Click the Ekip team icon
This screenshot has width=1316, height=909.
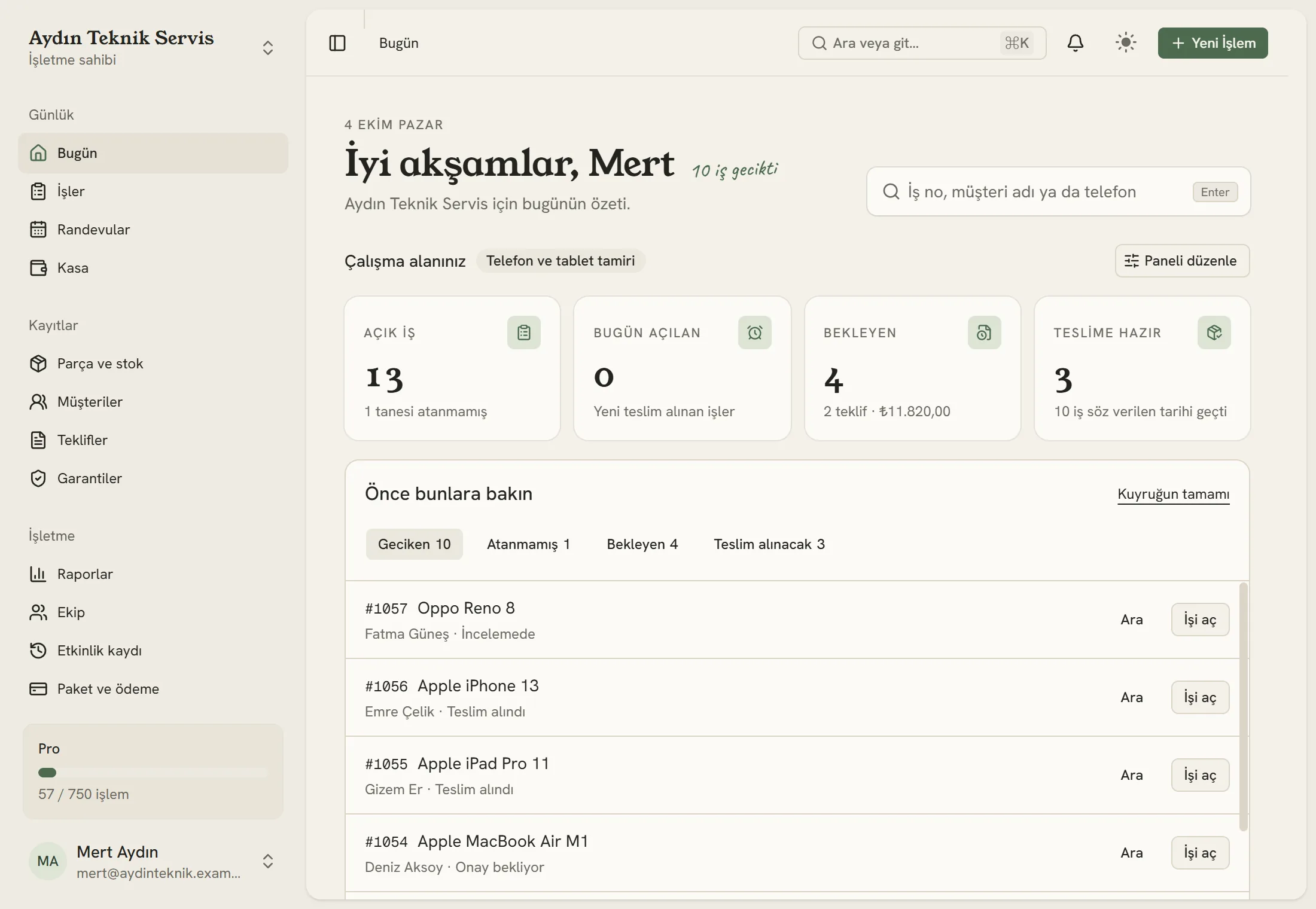click(x=38, y=612)
